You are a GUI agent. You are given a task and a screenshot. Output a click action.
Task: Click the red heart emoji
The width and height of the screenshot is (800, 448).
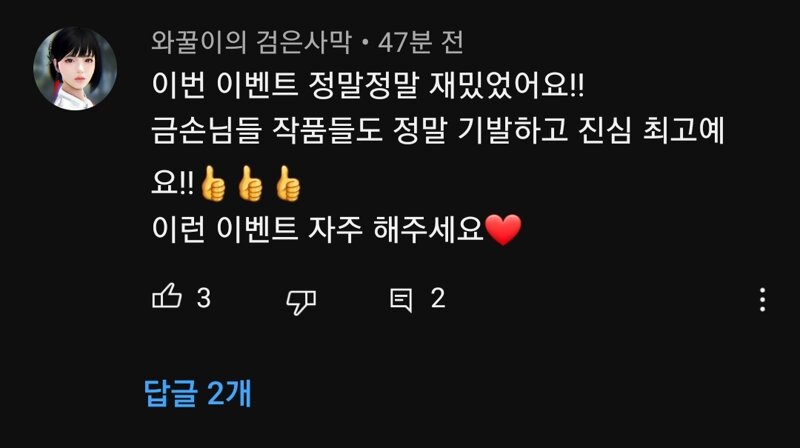(504, 230)
